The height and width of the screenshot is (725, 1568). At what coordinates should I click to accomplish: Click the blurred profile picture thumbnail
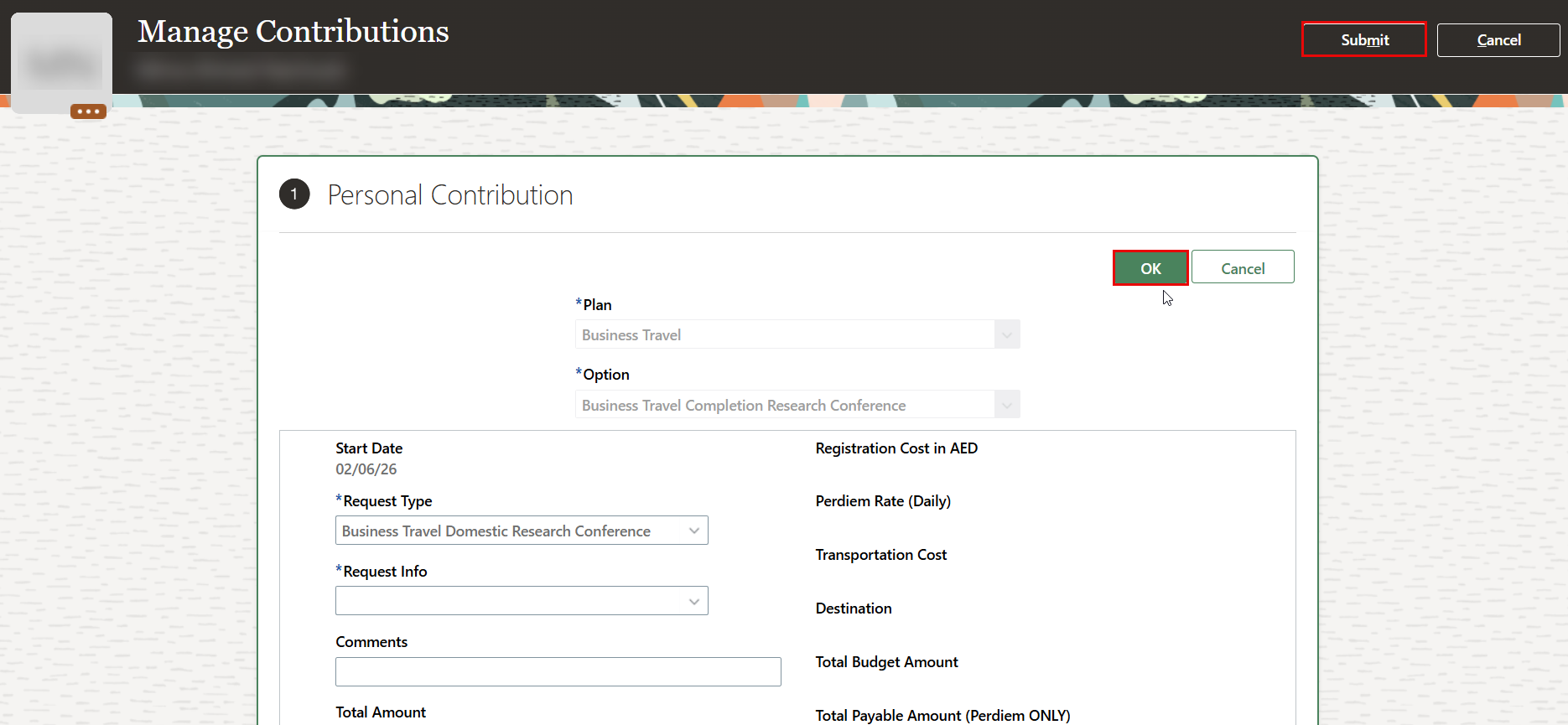[61, 63]
